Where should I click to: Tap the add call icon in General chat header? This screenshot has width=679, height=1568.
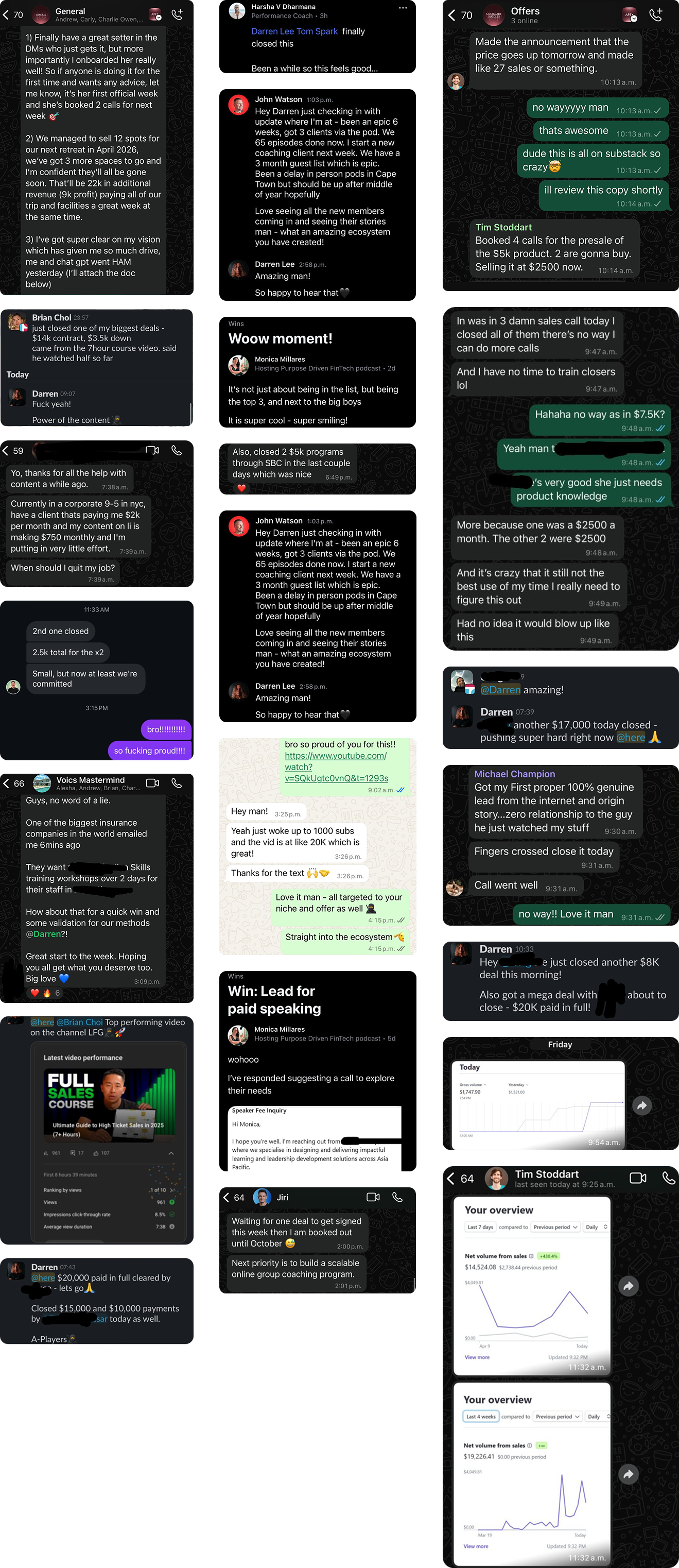point(177,14)
